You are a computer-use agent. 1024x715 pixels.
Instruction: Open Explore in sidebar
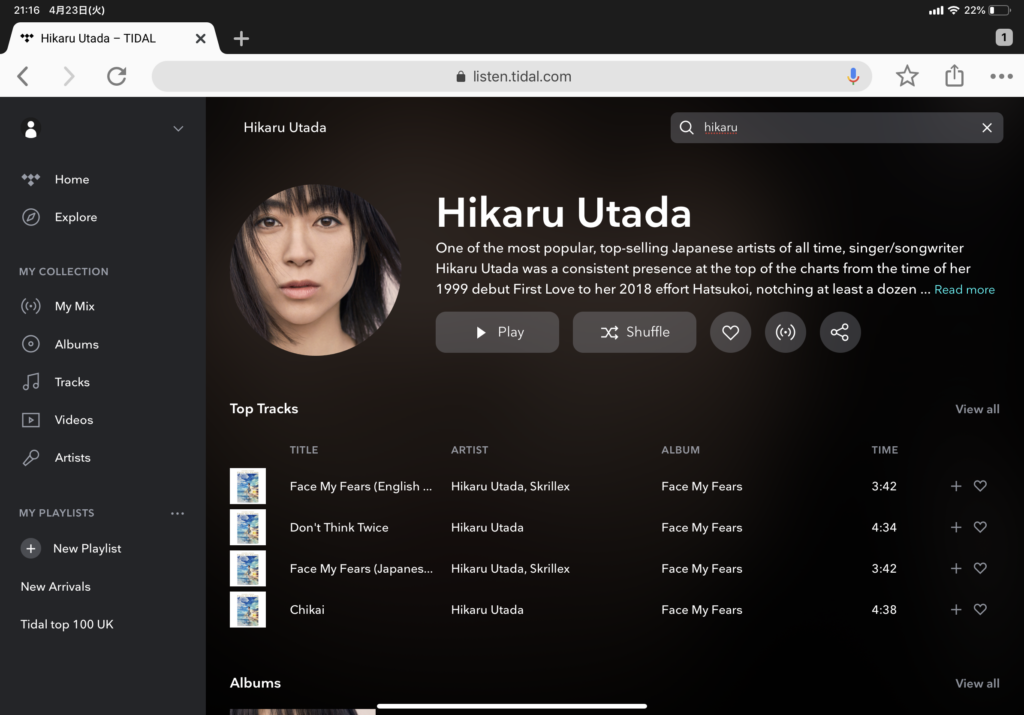point(76,217)
